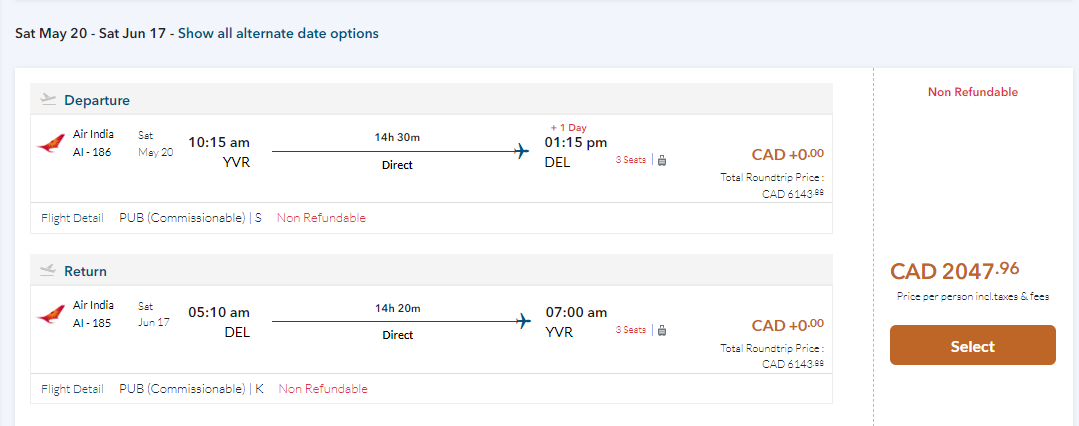This screenshot has width=1079, height=426.
Task: Click the Departure section header
Action: point(97,100)
